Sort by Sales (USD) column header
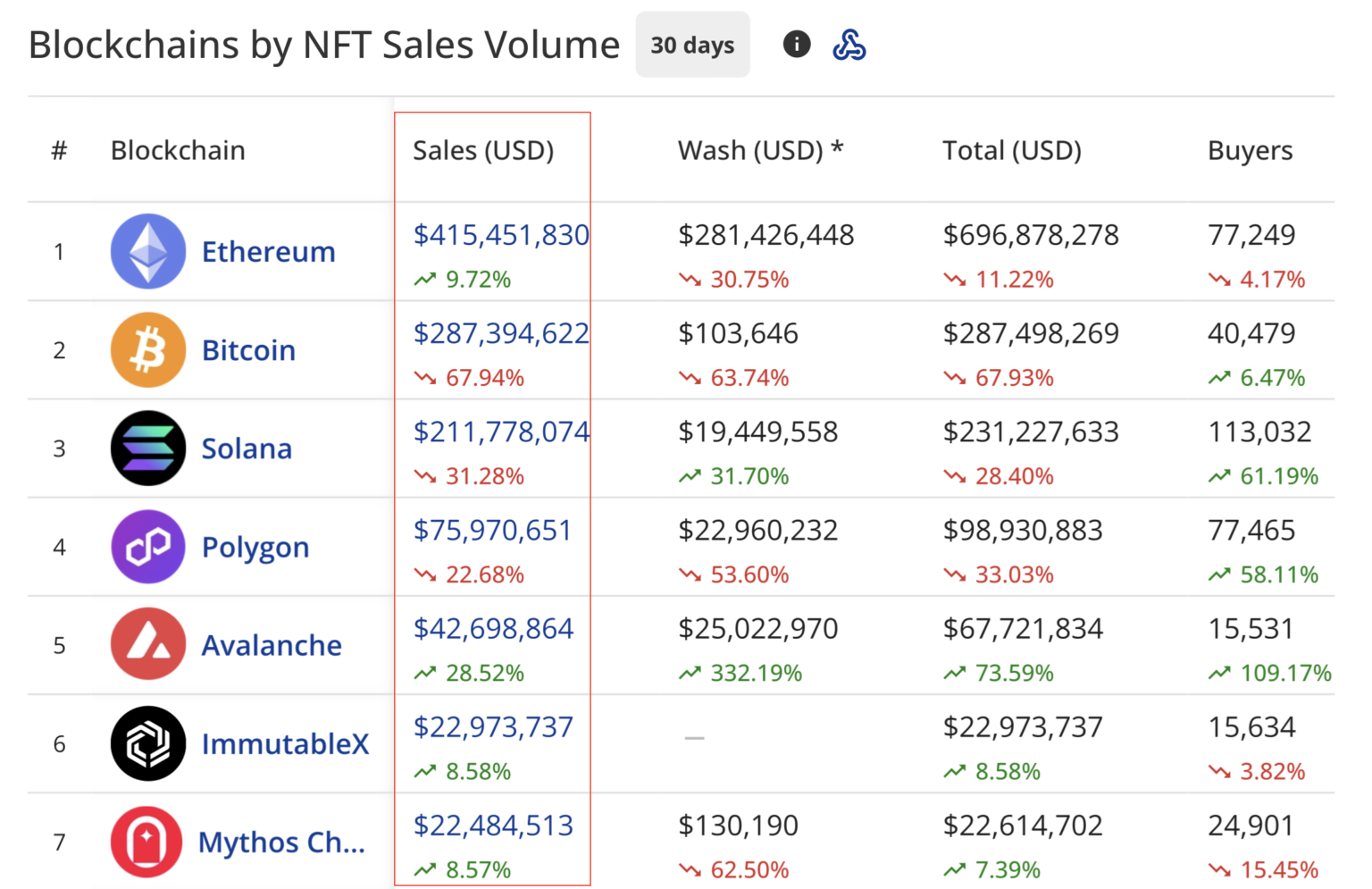This screenshot has height=889, width=1372. pos(483,150)
